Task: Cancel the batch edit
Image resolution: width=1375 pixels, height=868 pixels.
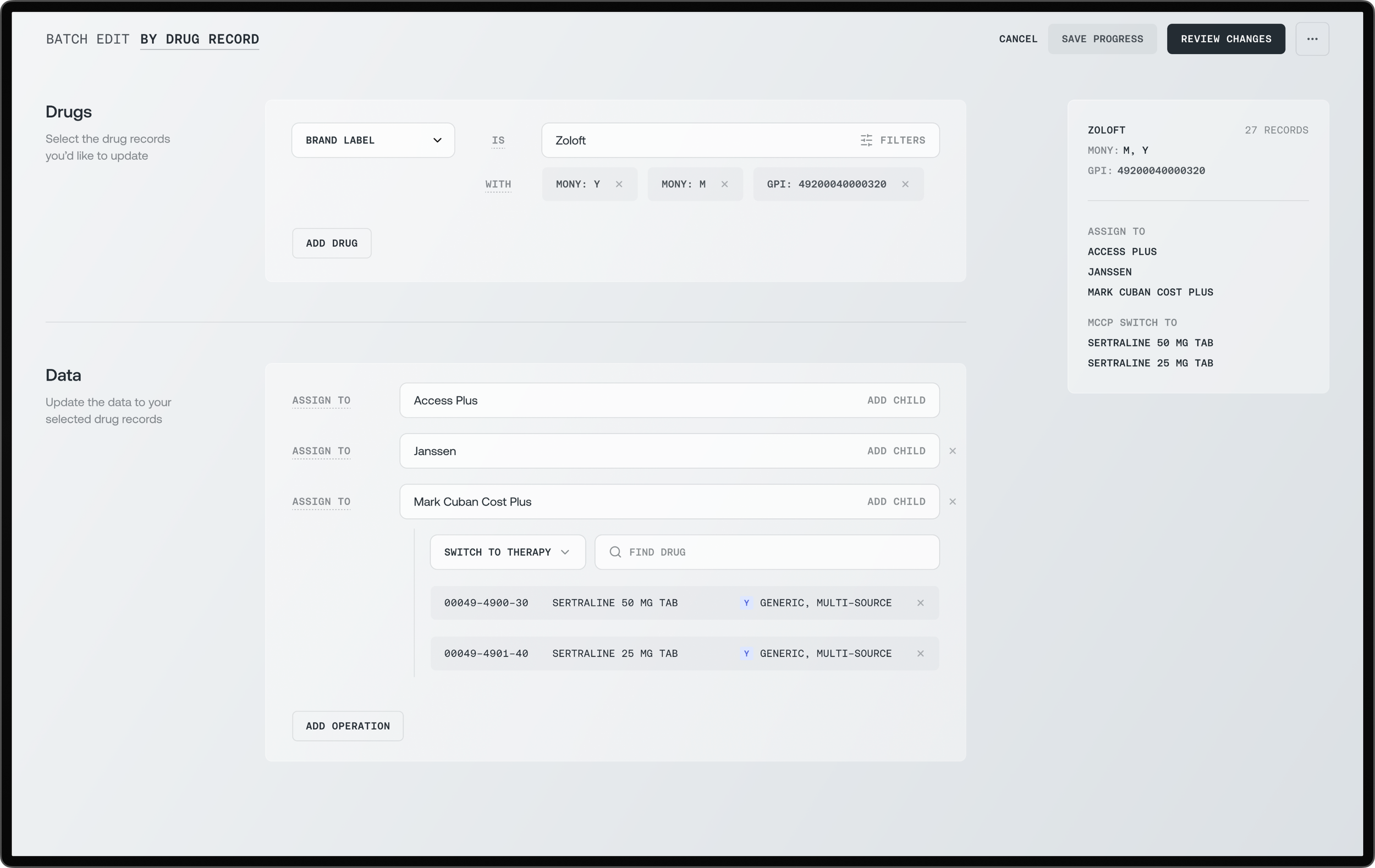Action: (x=1018, y=39)
